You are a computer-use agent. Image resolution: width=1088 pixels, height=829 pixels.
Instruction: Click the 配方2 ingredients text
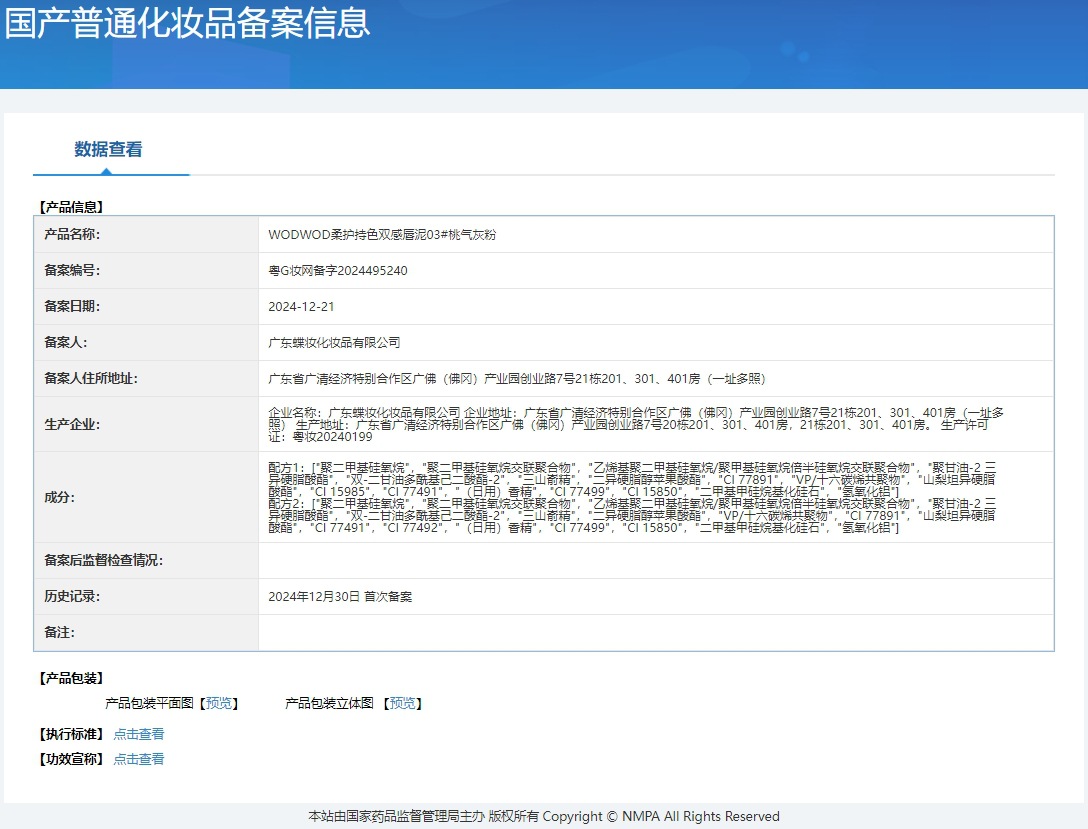(x=632, y=515)
